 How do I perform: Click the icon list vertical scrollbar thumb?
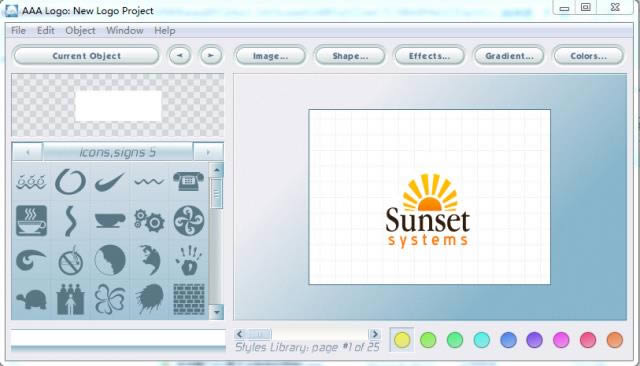pos(217,193)
